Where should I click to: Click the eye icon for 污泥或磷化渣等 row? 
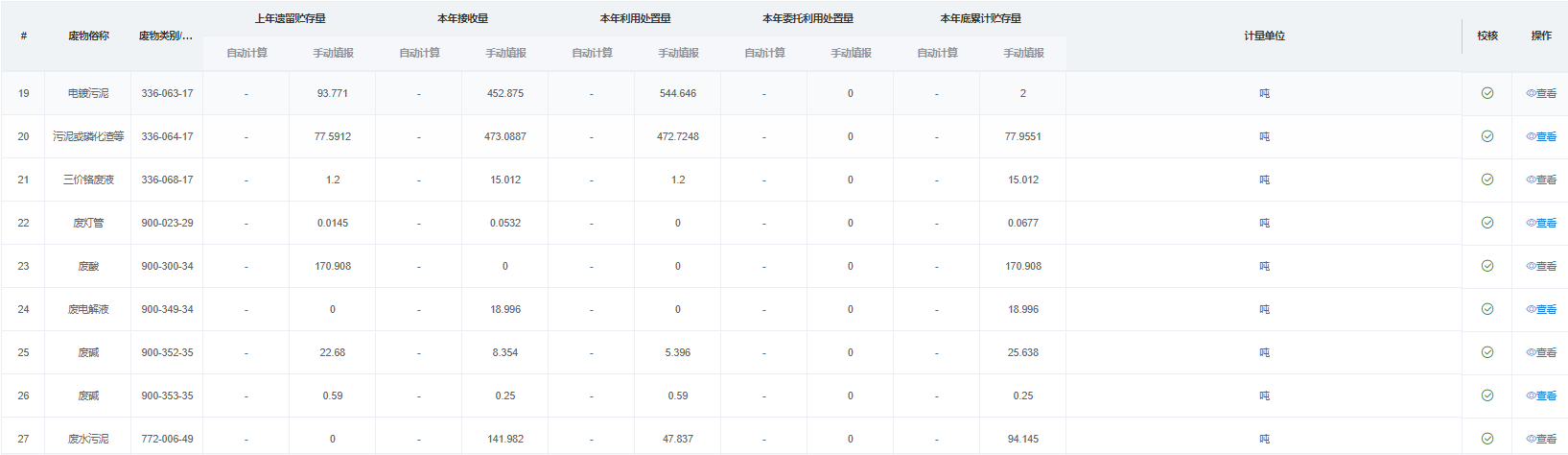(1531, 136)
